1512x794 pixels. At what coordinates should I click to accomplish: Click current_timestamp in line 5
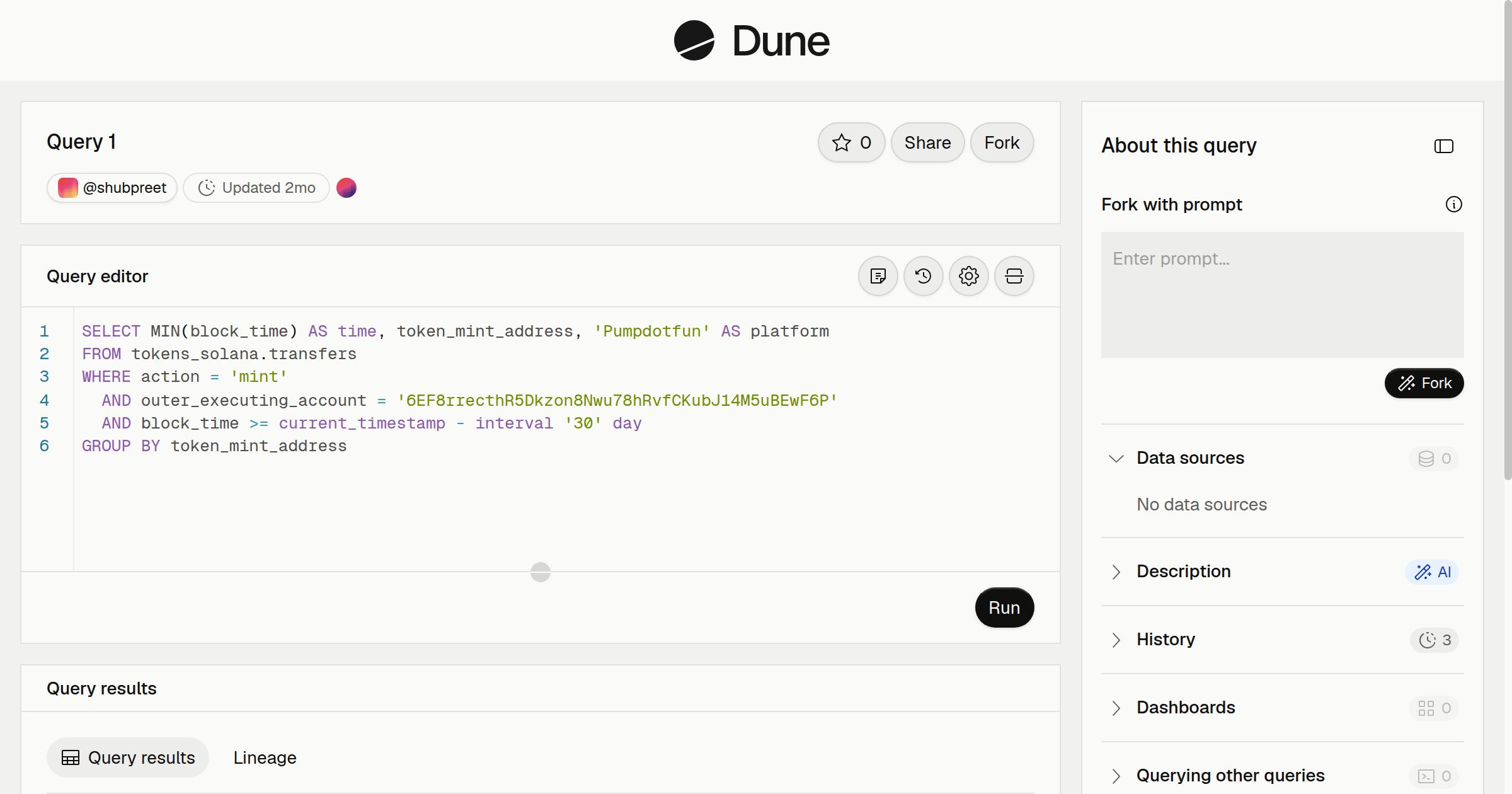point(362,423)
